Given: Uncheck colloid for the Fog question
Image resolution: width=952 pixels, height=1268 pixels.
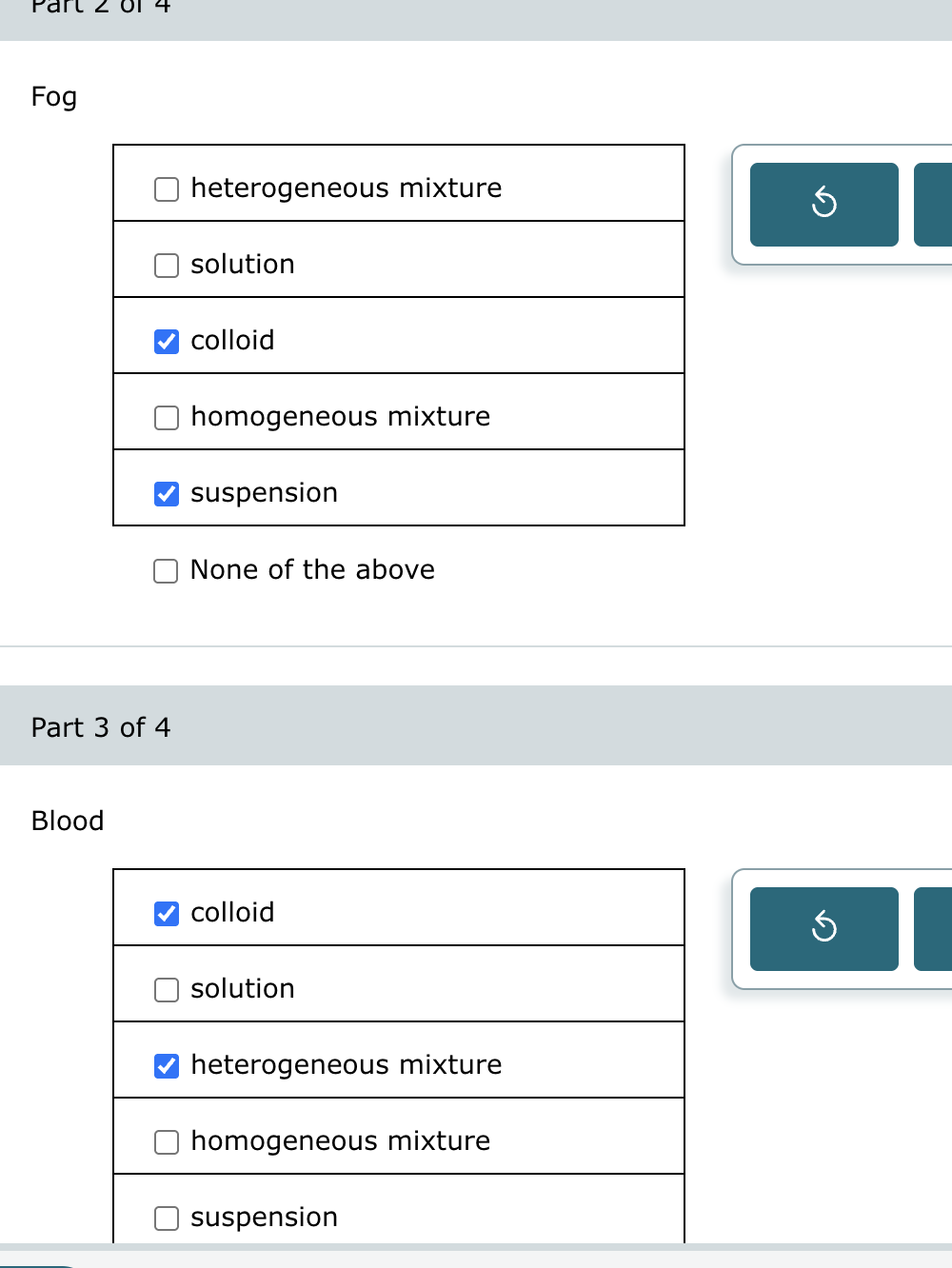Looking at the screenshot, I should 166,341.
